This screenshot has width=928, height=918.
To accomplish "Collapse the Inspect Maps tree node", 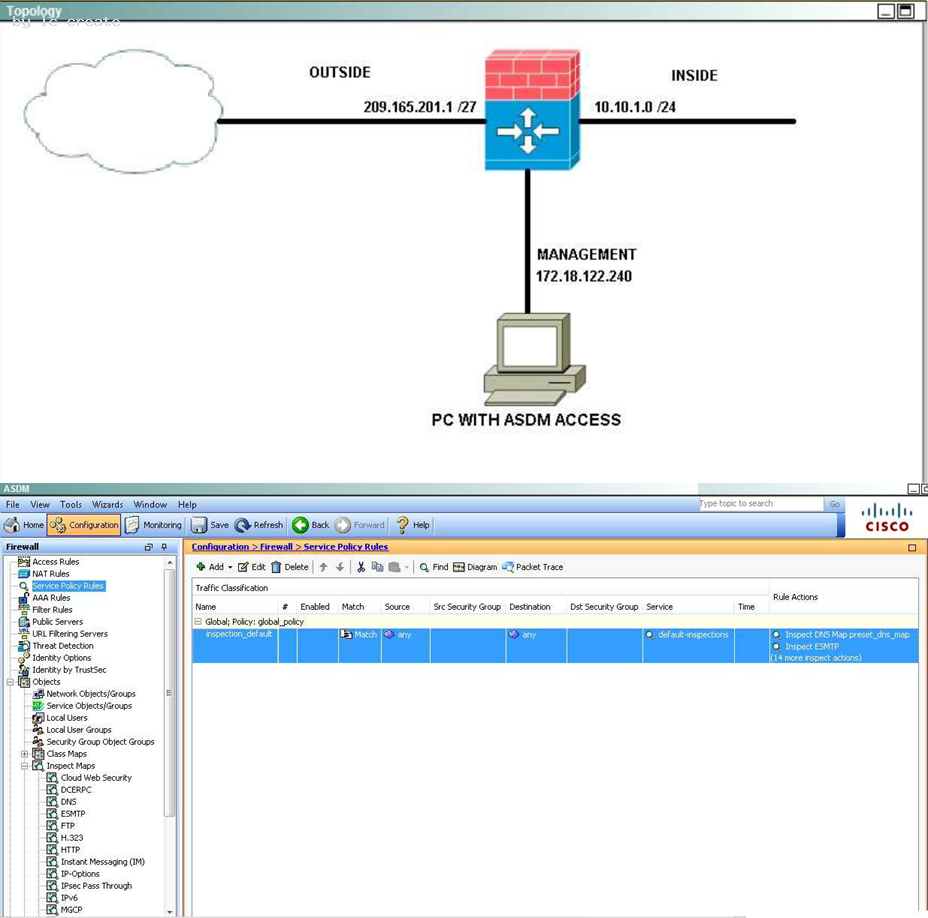I will click(24, 766).
